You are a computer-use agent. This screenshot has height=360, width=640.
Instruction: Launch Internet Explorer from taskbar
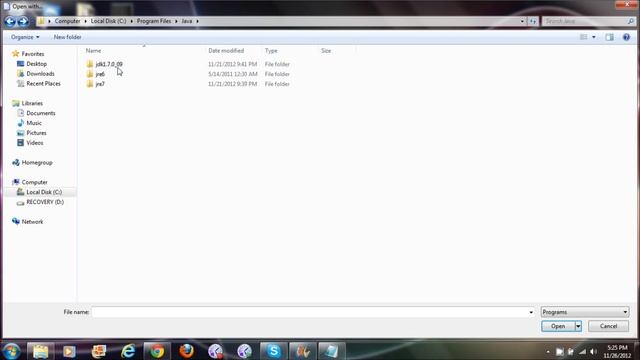click(128, 351)
